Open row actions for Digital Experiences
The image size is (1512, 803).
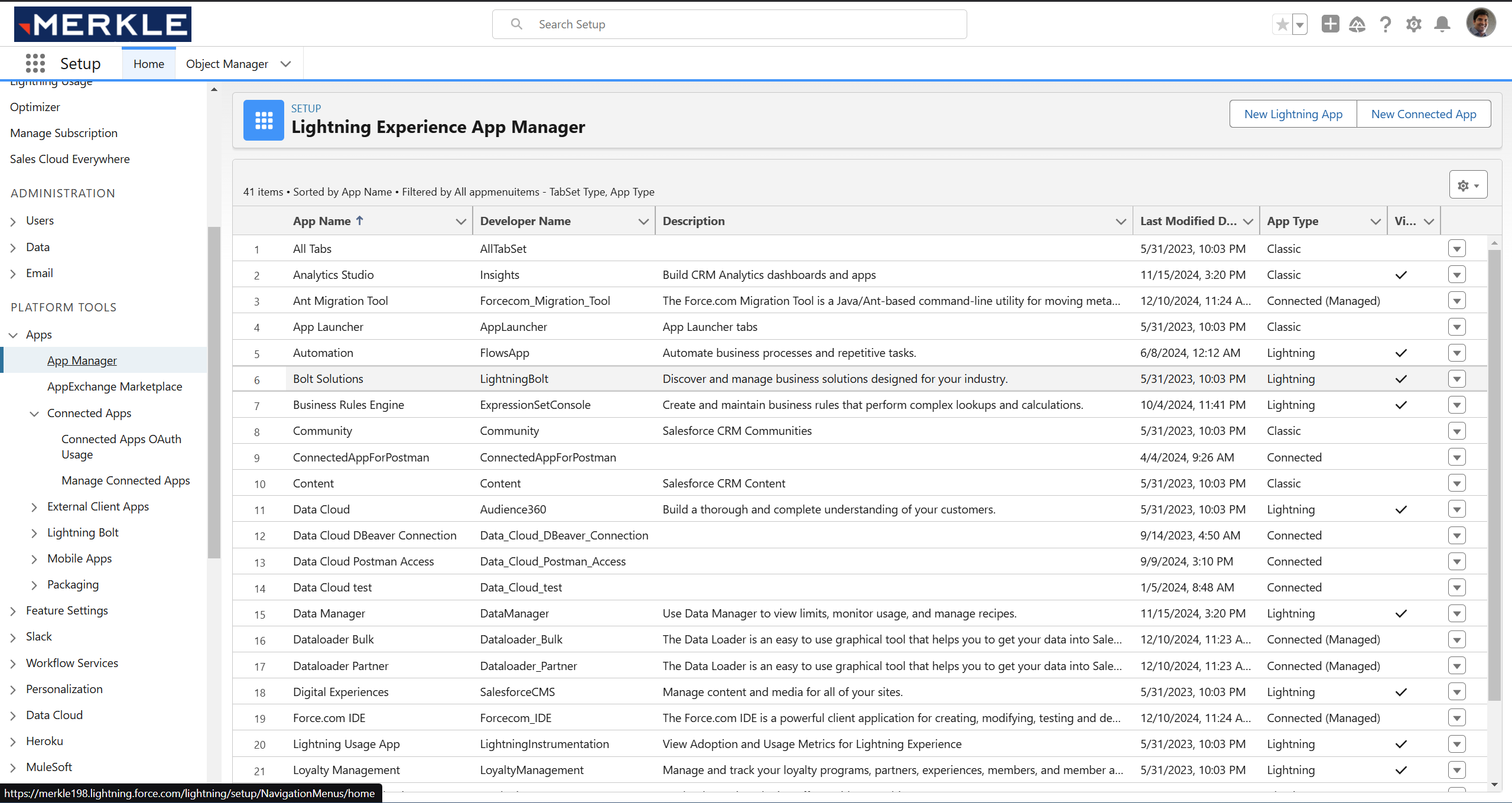(1456, 692)
